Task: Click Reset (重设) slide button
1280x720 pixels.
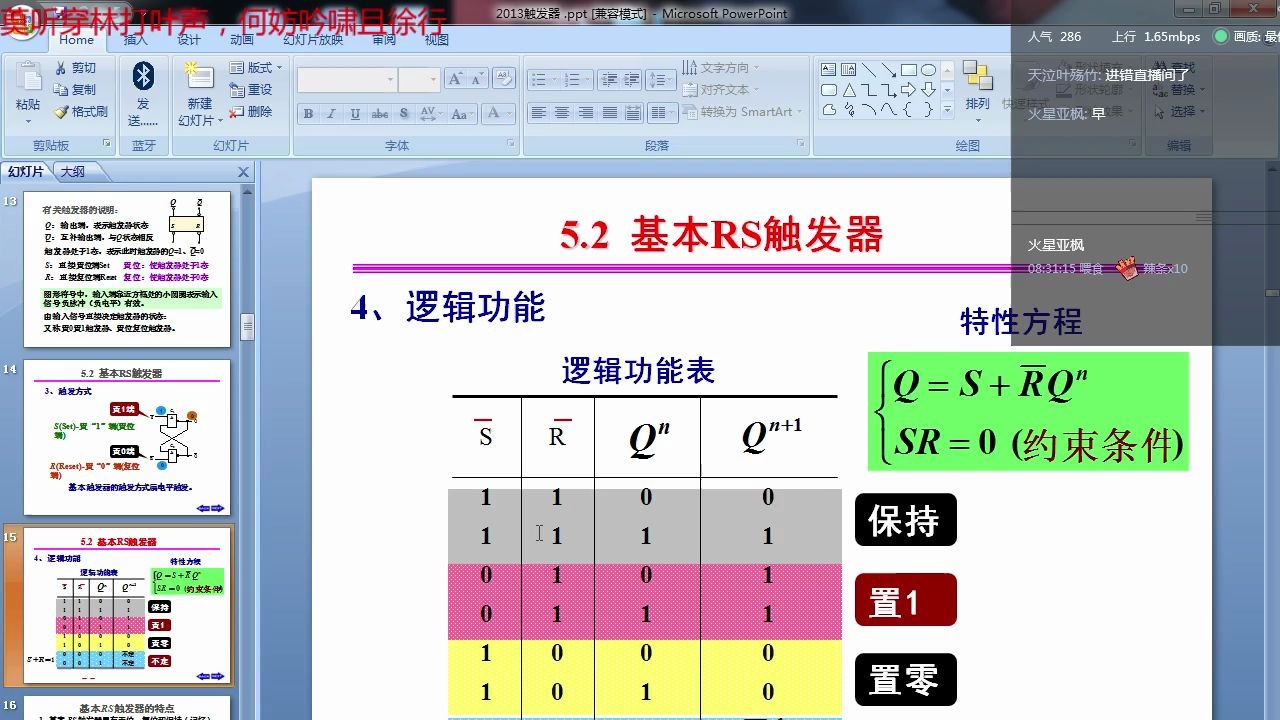Action: click(250, 90)
